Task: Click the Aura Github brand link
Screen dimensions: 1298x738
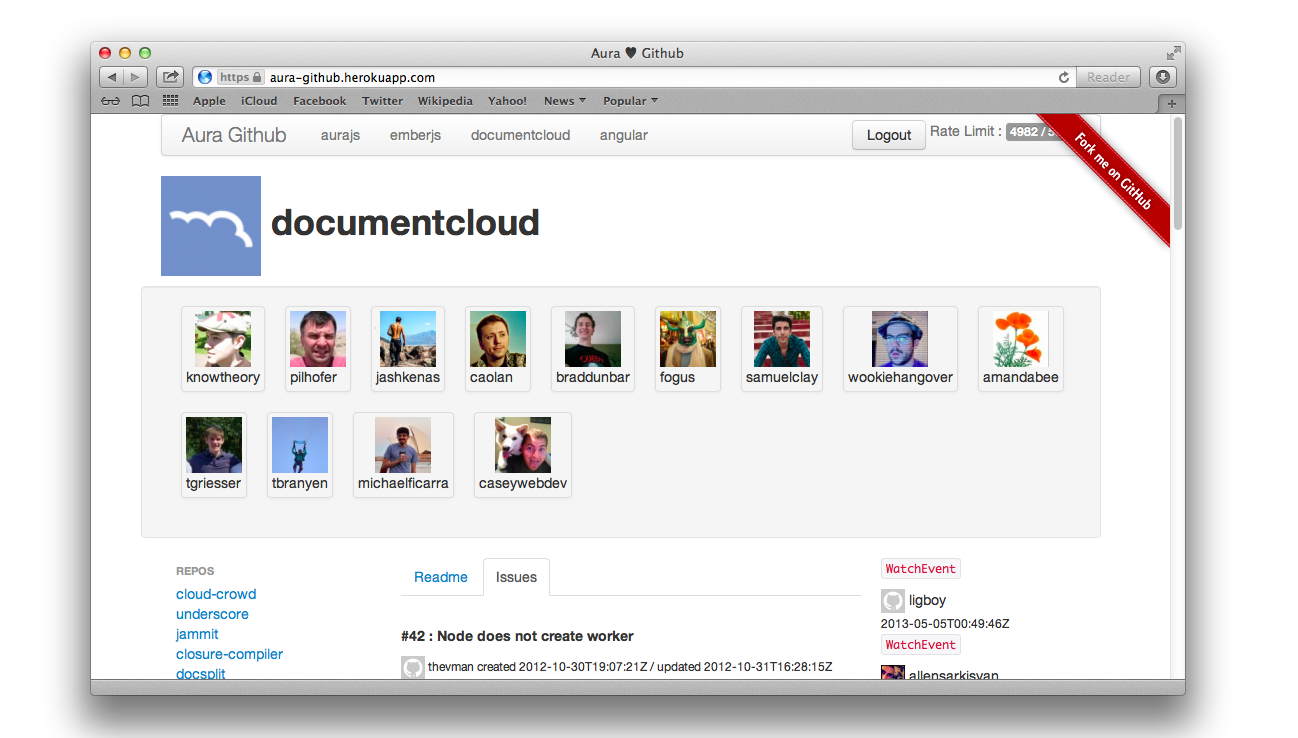Action: 234,135
